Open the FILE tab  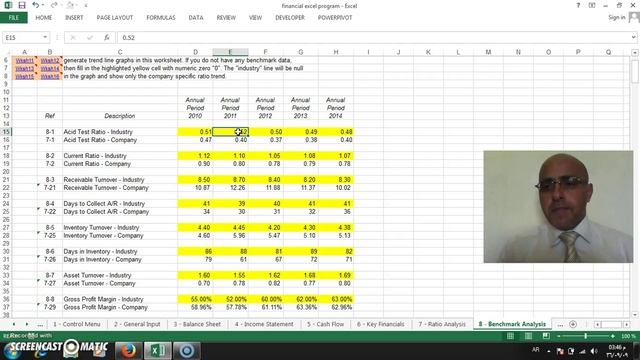(x=14, y=18)
